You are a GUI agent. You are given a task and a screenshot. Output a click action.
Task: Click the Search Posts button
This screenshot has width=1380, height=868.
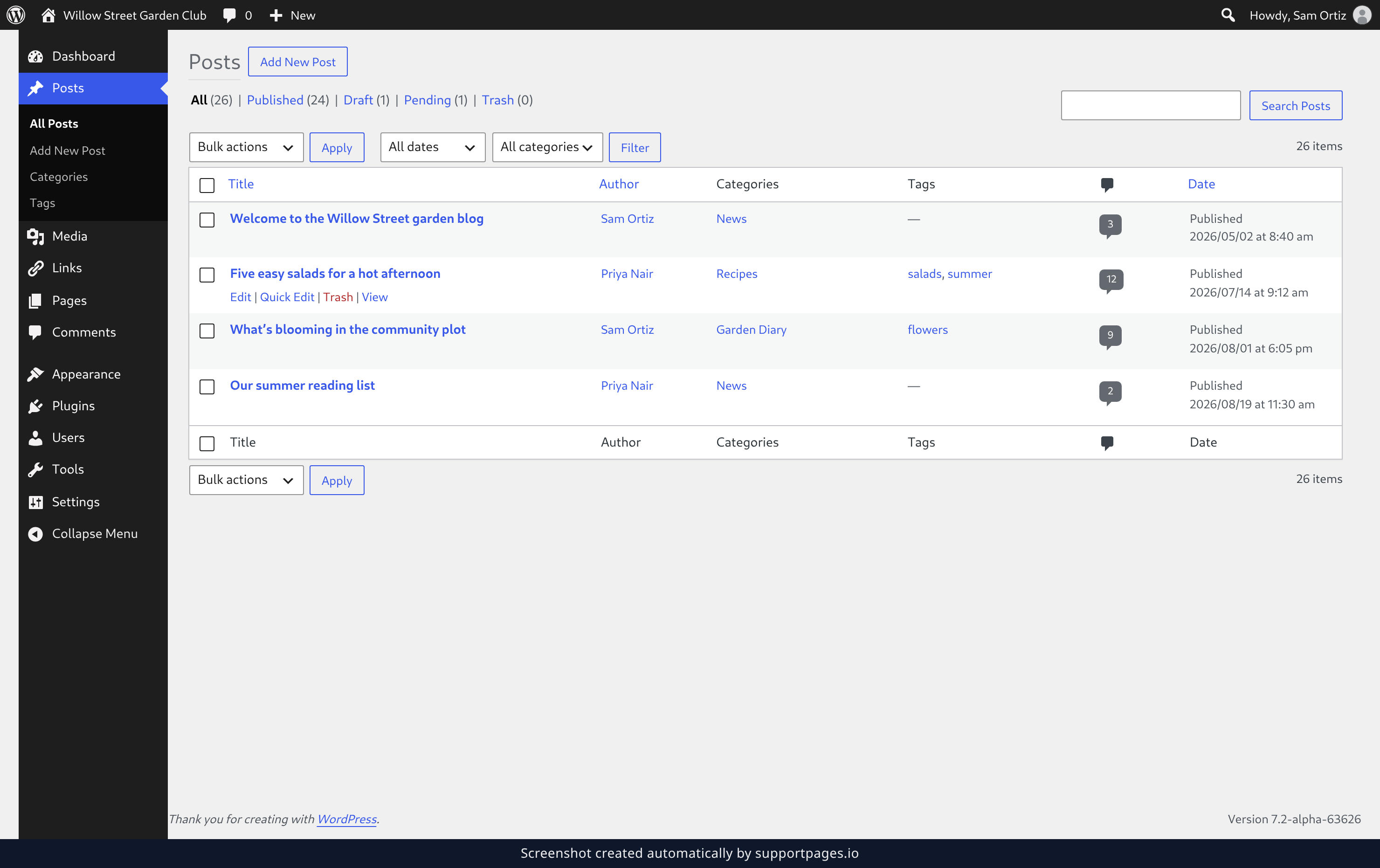pos(1295,105)
